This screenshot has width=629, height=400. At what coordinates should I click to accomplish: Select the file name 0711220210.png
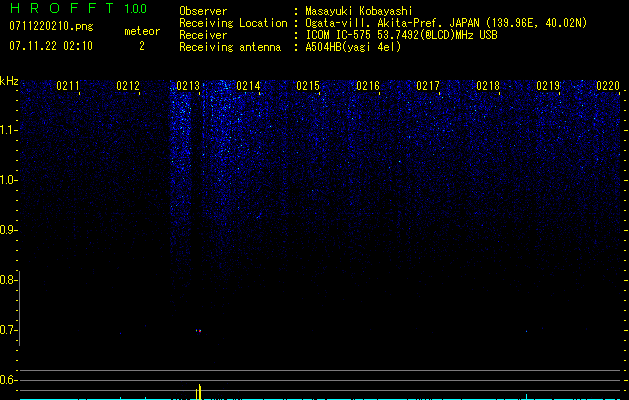point(51,27)
